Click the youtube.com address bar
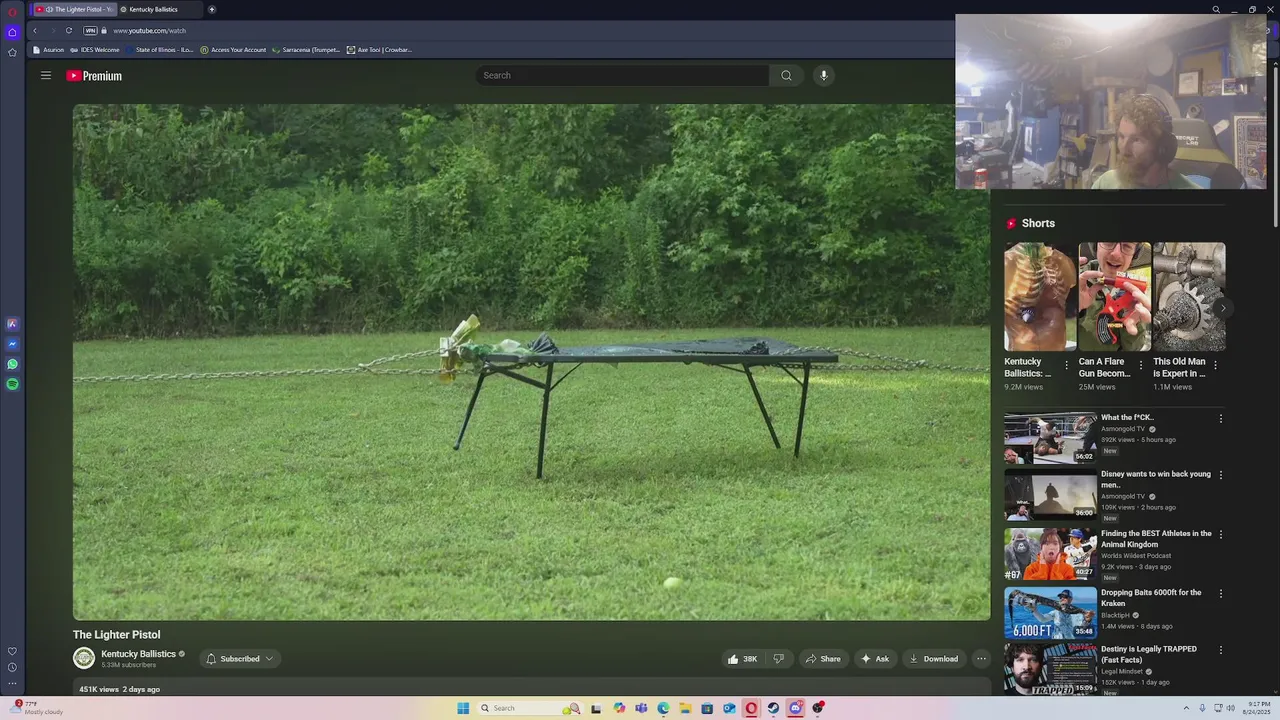The width and height of the screenshot is (1280, 720). coord(150,31)
